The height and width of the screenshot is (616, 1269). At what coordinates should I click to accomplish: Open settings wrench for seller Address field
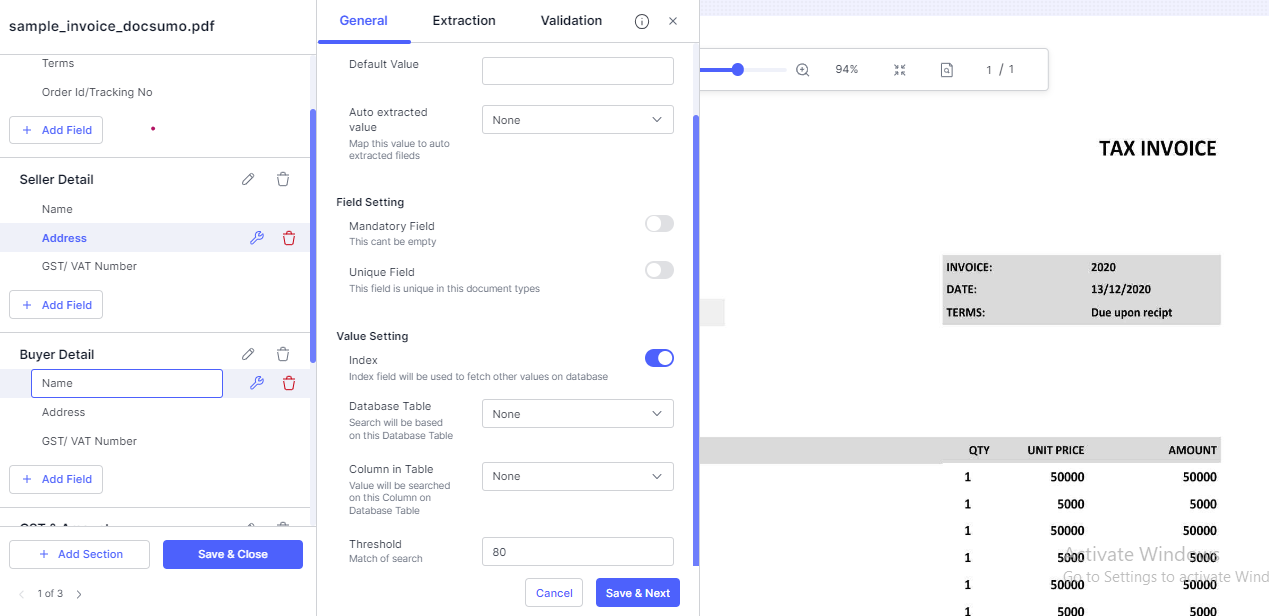(x=256, y=238)
